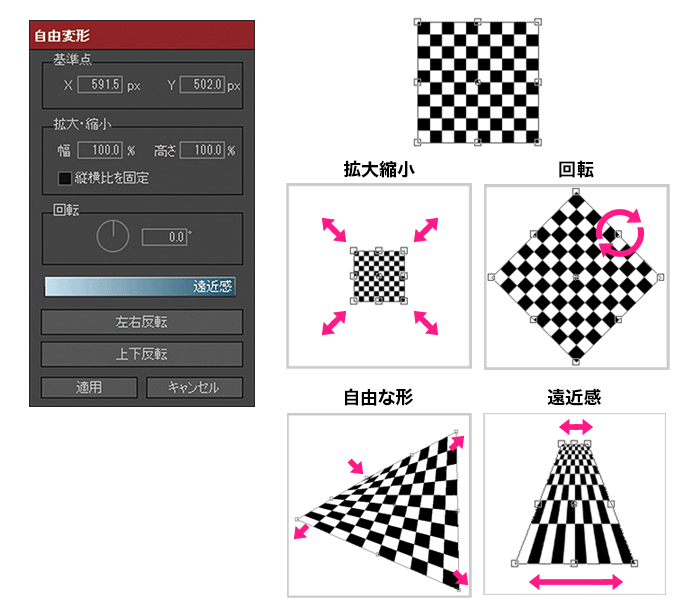Click the rotation angle dial
The height and width of the screenshot is (600, 700).
coord(114,237)
